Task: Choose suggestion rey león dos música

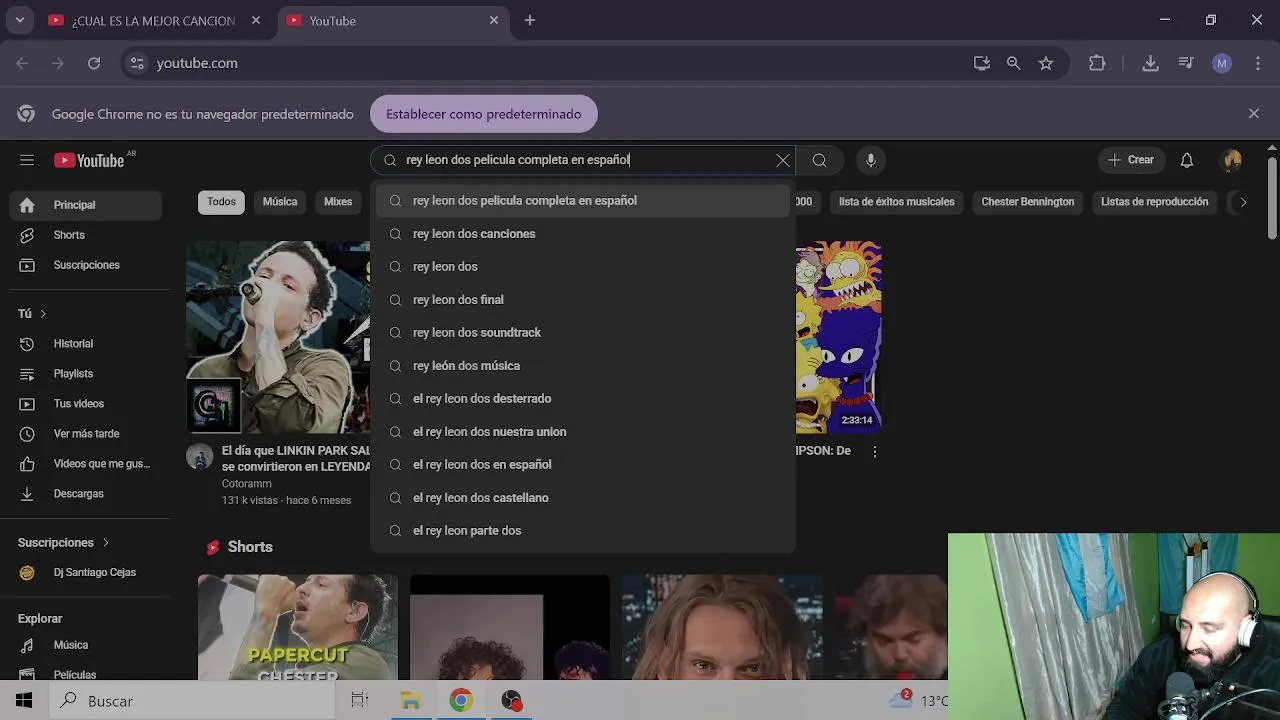Action: click(583, 366)
